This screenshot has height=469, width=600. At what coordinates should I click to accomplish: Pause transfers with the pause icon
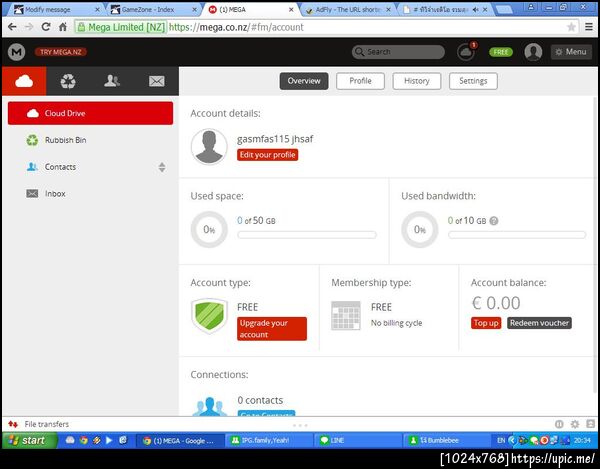pos(559,424)
